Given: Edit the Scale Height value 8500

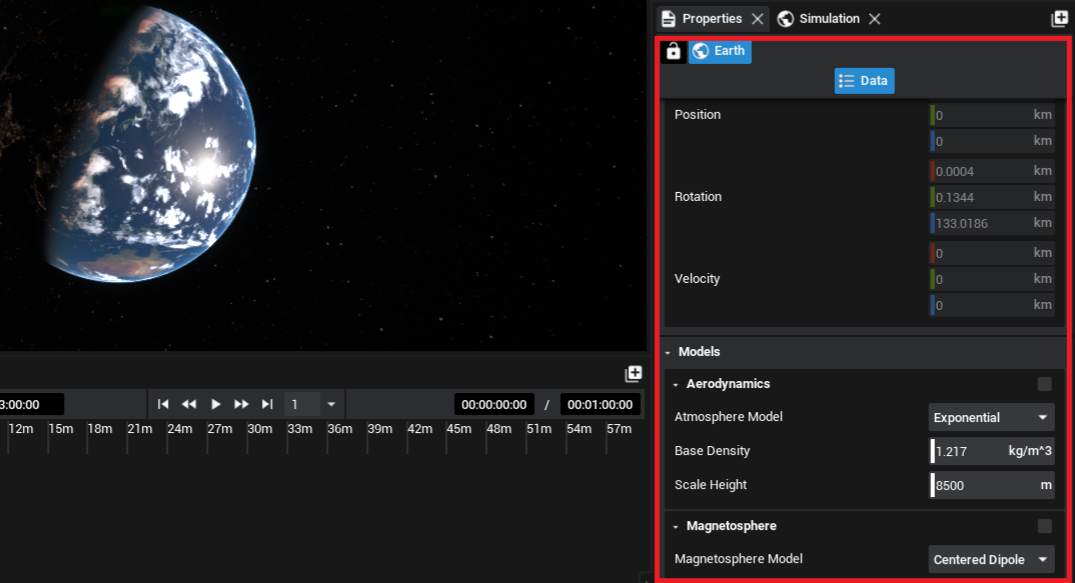Looking at the screenshot, I should (x=991, y=486).
